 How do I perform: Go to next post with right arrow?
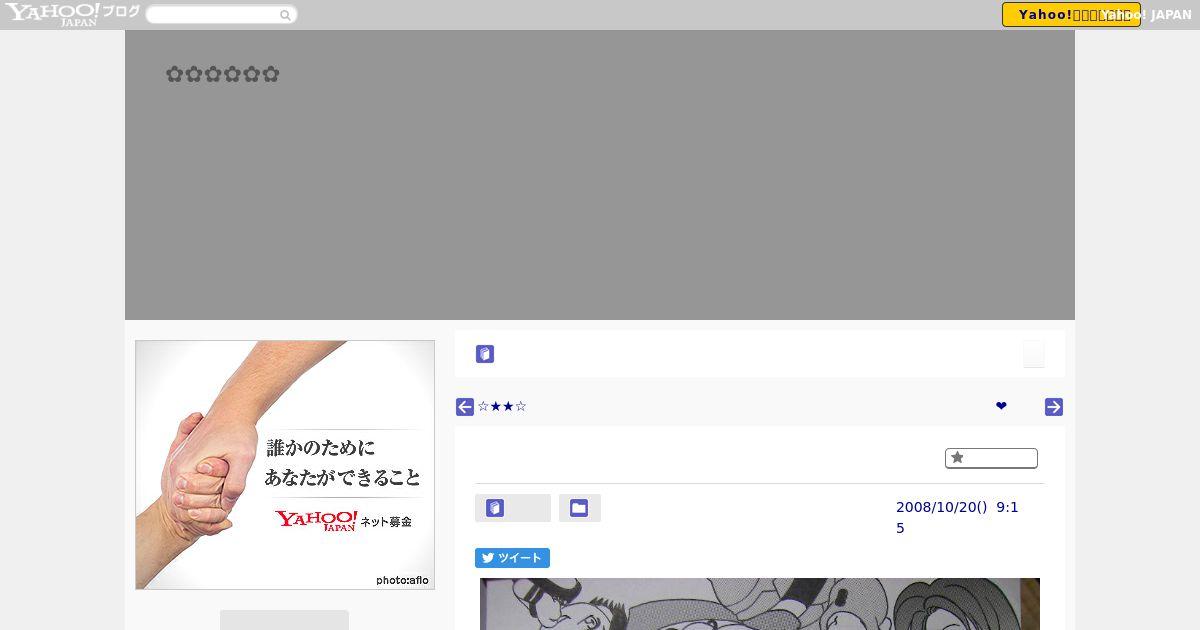pos(1054,407)
